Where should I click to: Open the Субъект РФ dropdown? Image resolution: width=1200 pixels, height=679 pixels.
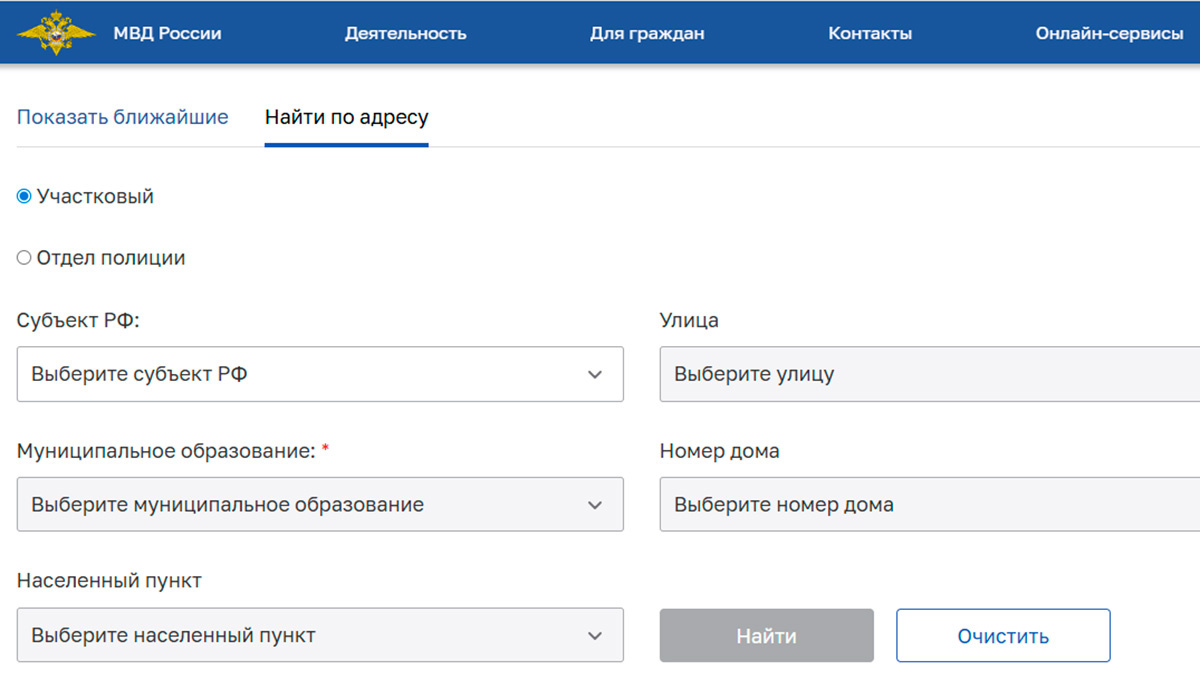[x=320, y=374]
